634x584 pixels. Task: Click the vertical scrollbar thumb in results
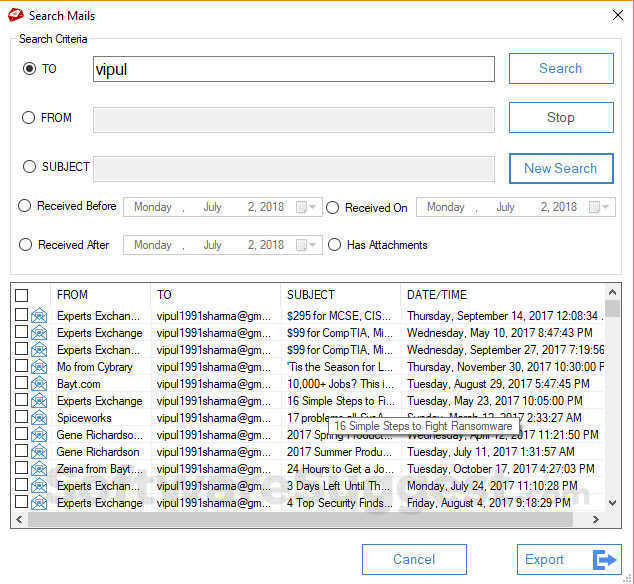(613, 308)
